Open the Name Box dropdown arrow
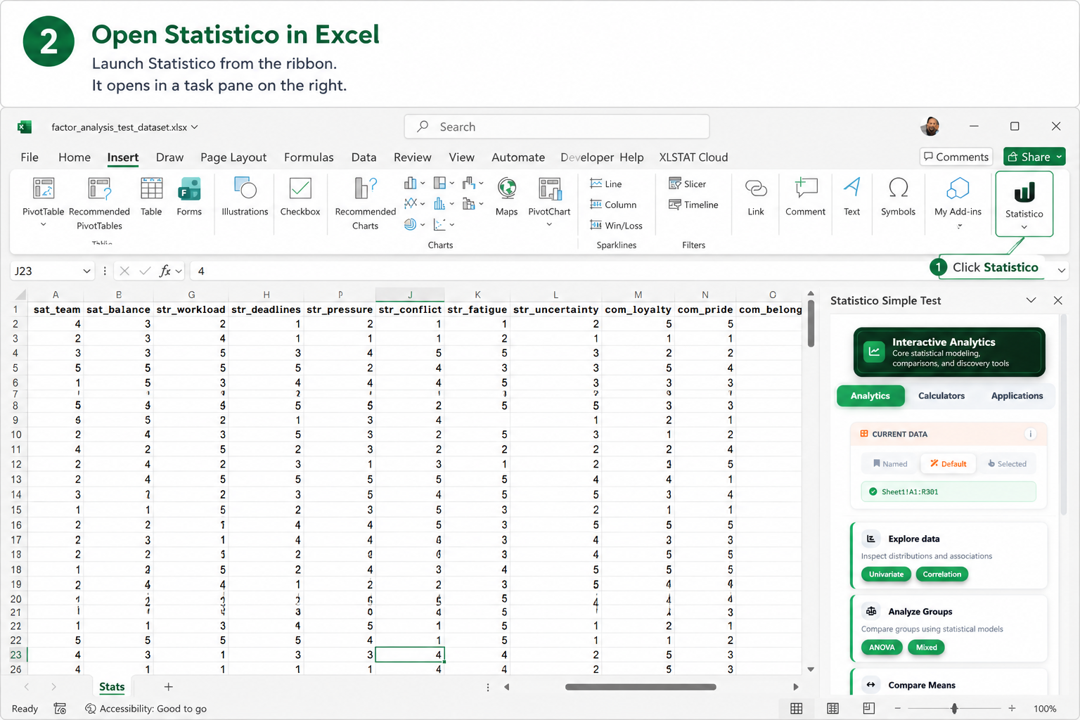The height and width of the screenshot is (720, 1080). pyautogui.click(x=87, y=271)
